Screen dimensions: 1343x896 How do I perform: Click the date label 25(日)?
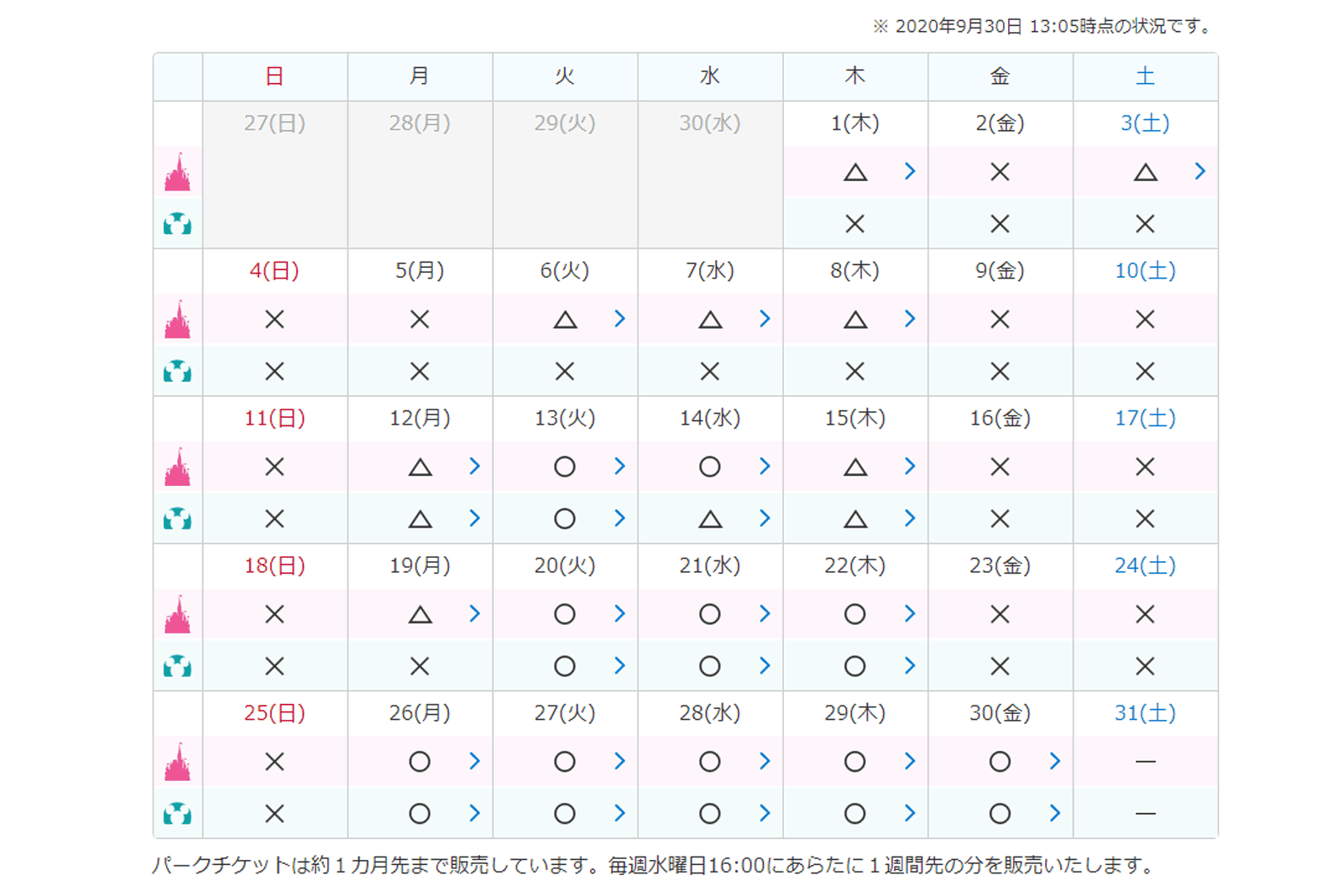[x=274, y=713]
